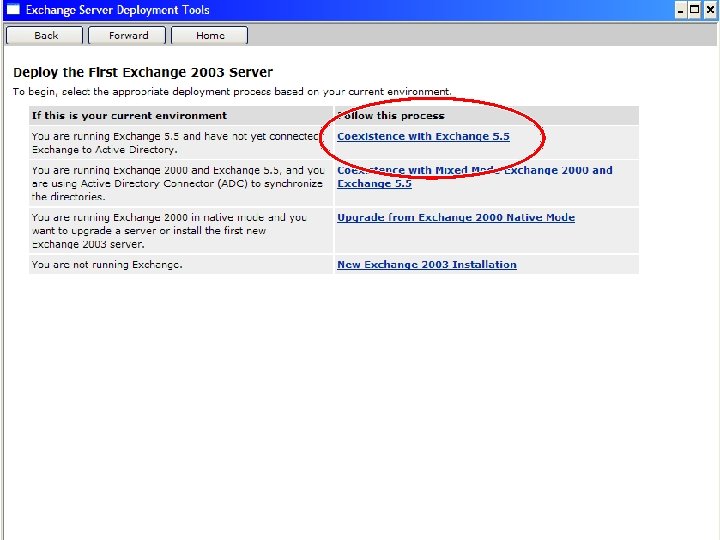720x540 pixels.
Task: Minimize the Deployment Tools window
Action: [681, 10]
